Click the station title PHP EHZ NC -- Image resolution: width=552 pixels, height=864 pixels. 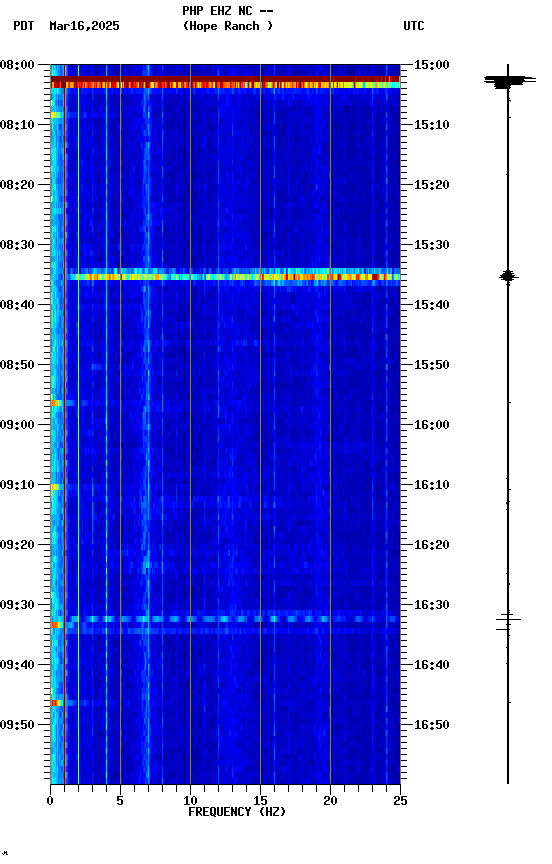point(228,11)
